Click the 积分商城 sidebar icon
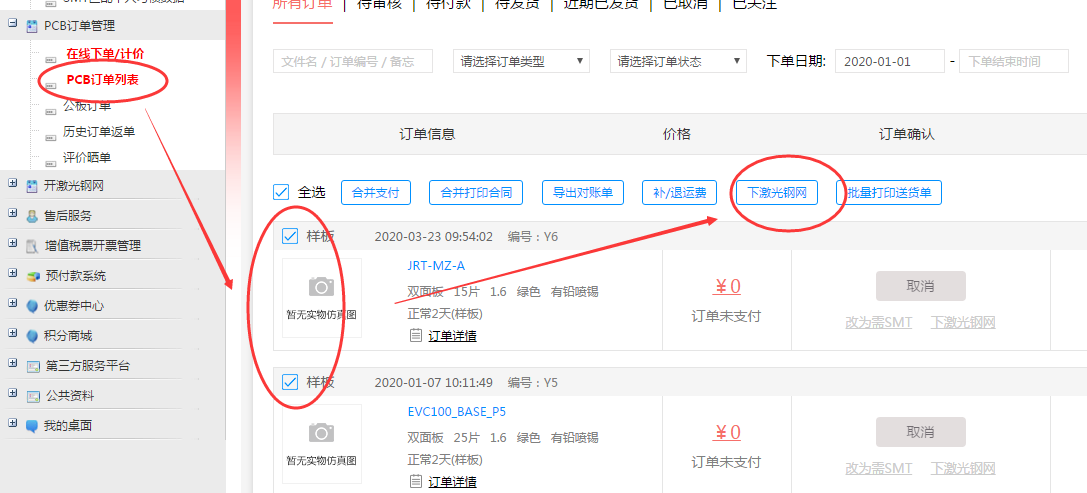 pyautogui.click(x=33, y=336)
